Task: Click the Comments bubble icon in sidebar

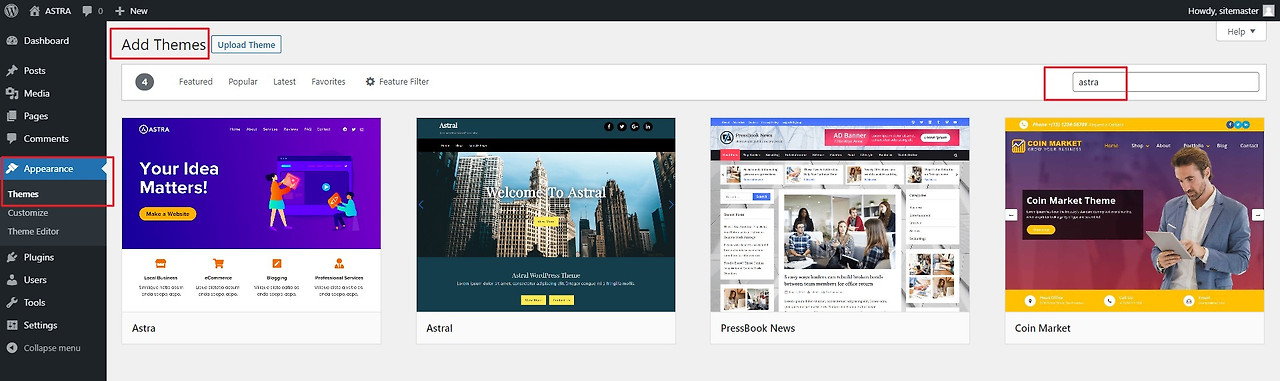Action: click(x=12, y=139)
